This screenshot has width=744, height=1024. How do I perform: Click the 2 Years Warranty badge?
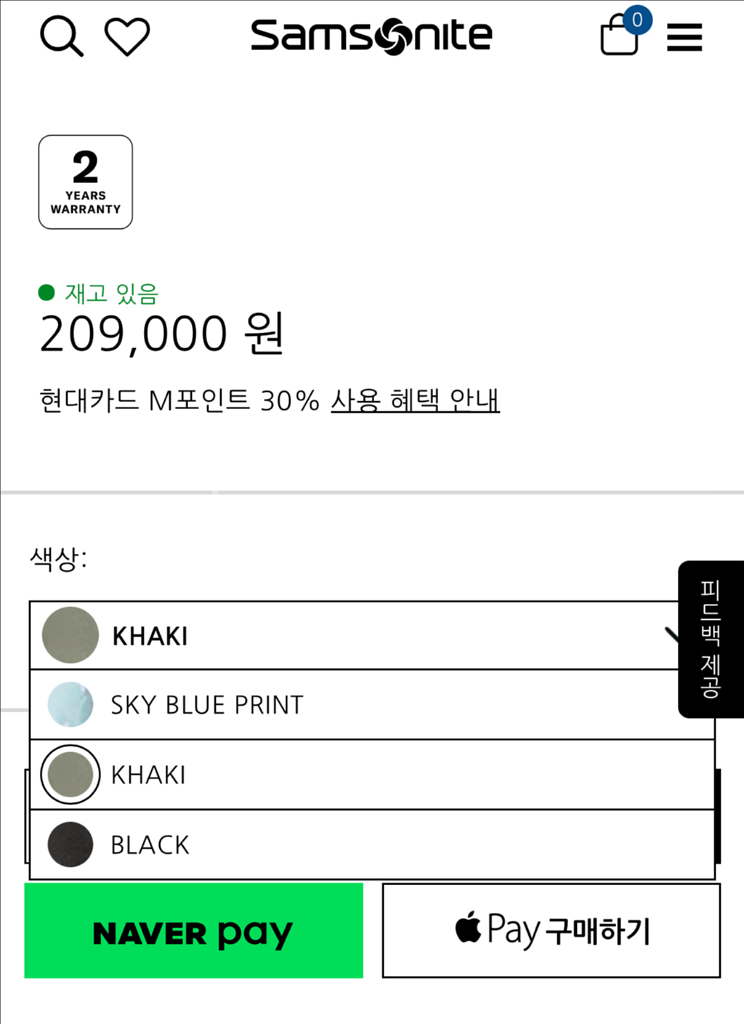pyautogui.click(x=85, y=182)
